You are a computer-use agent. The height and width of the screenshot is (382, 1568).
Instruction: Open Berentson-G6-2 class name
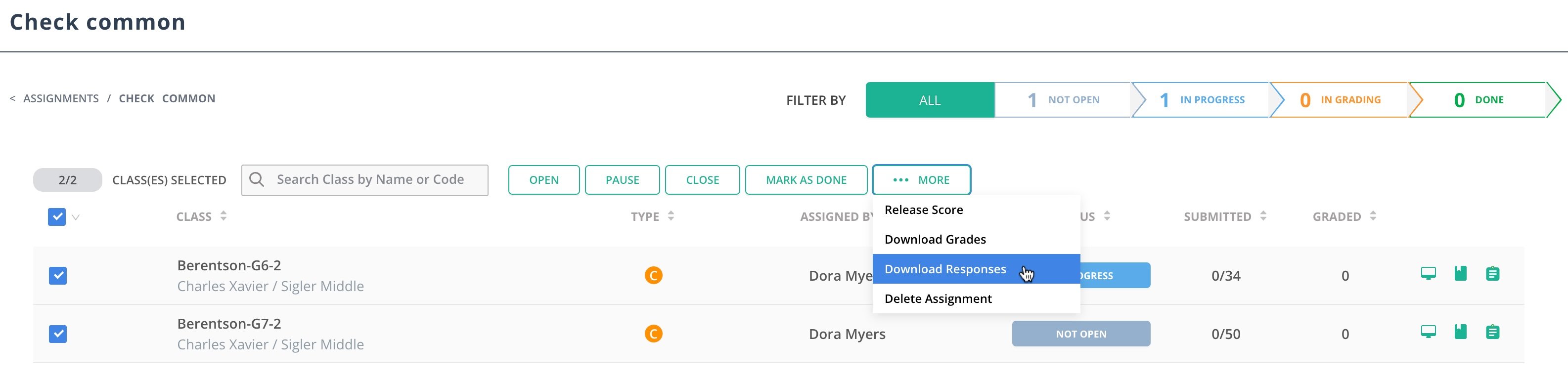229,265
